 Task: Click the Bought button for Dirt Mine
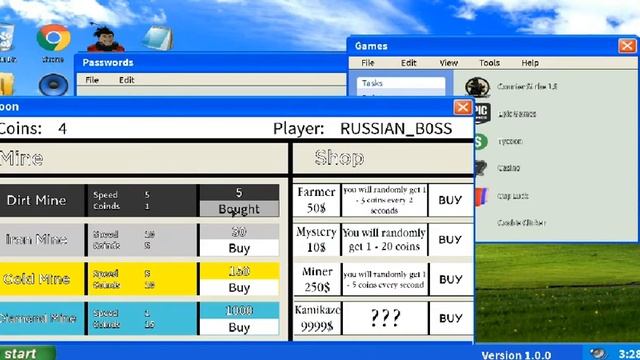(239, 209)
